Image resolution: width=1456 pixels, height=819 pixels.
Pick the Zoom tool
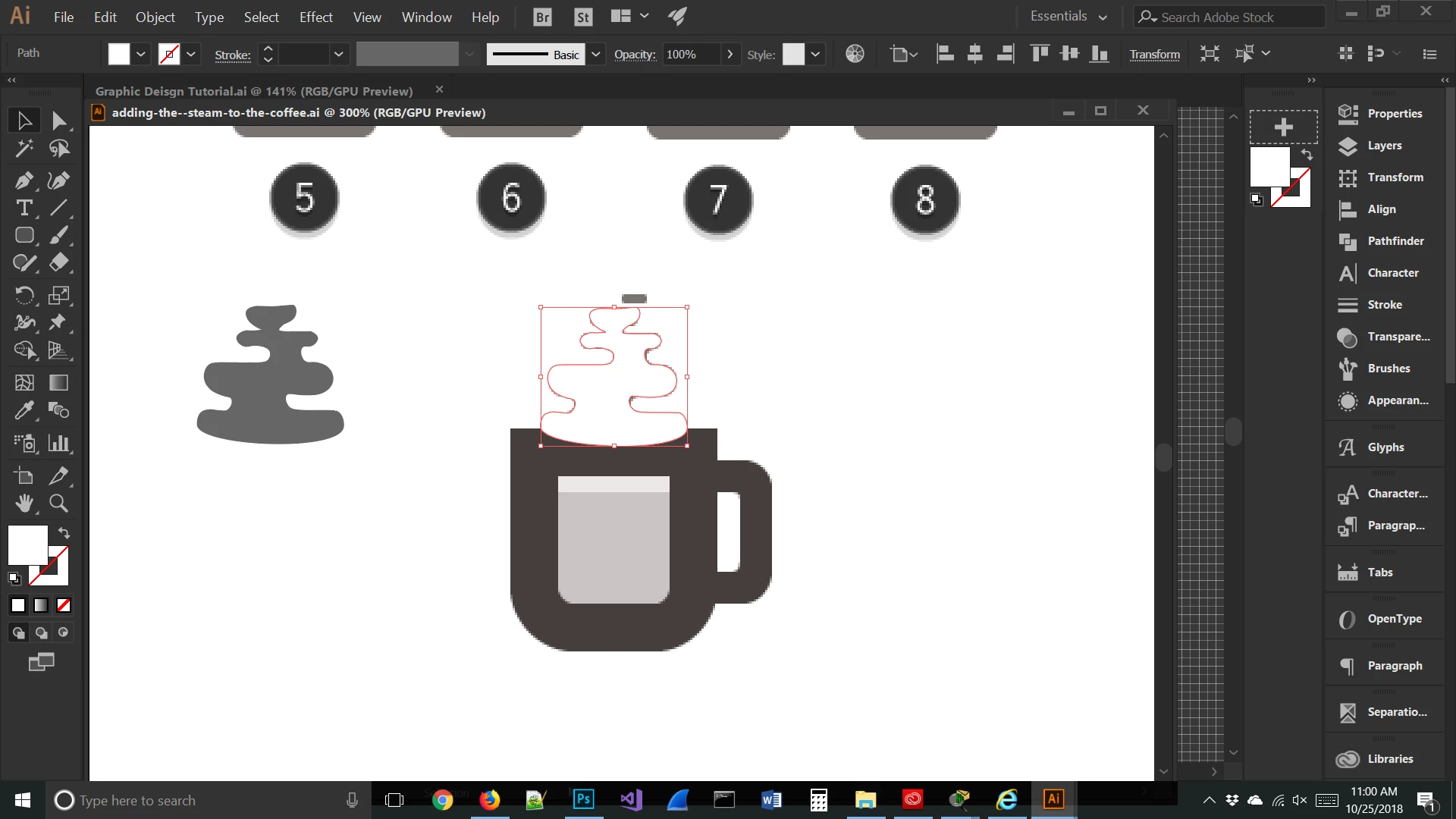58,503
